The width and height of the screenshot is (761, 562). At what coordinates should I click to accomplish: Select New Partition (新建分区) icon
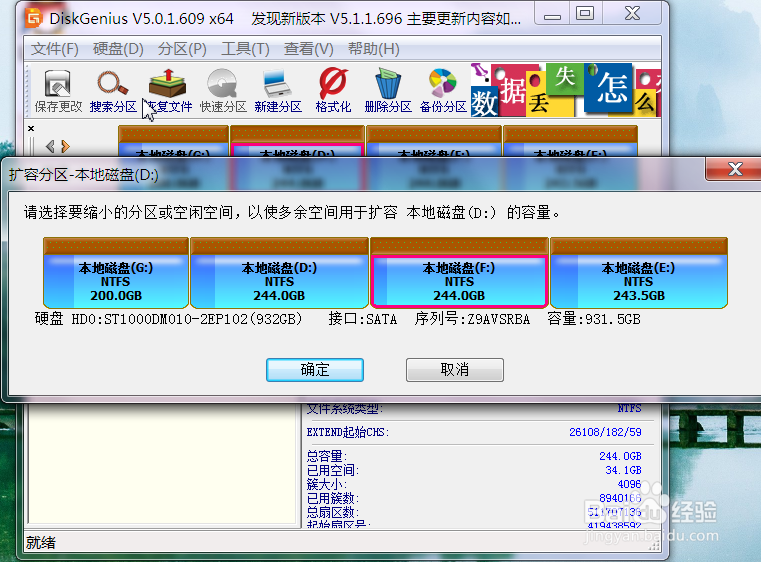point(278,91)
